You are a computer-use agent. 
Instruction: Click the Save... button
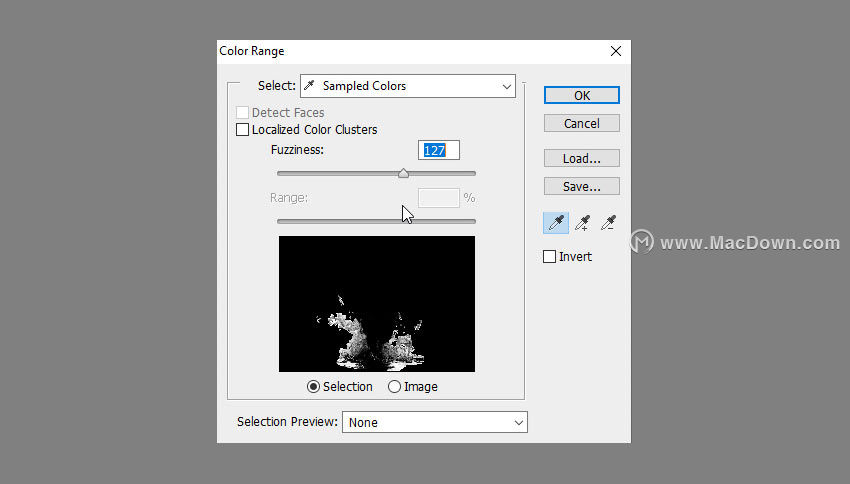(x=582, y=186)
